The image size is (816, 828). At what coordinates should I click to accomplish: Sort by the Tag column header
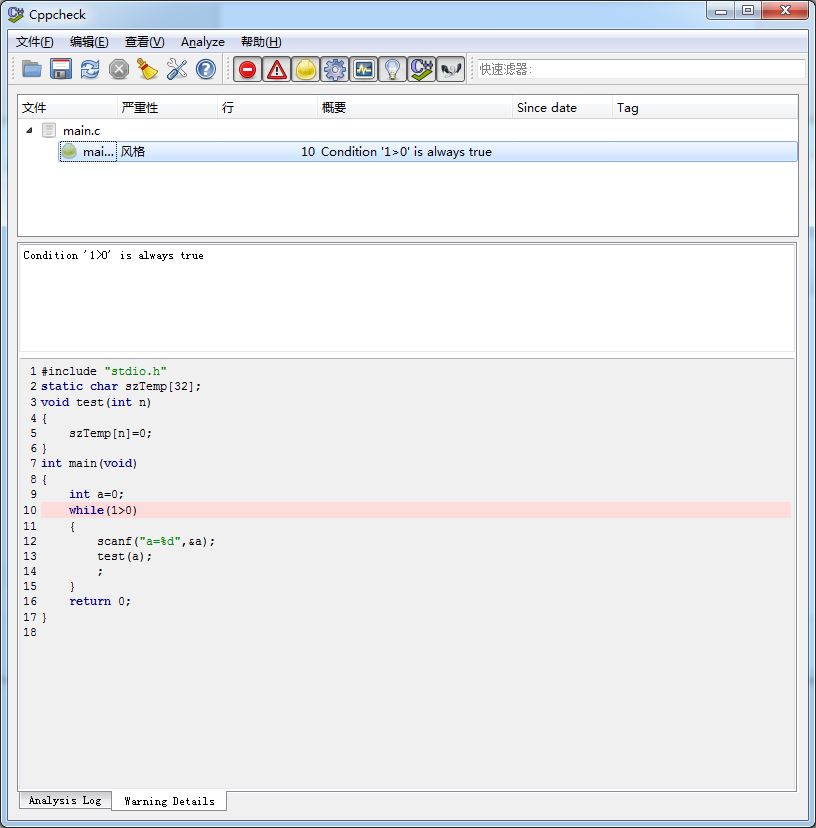705,108
